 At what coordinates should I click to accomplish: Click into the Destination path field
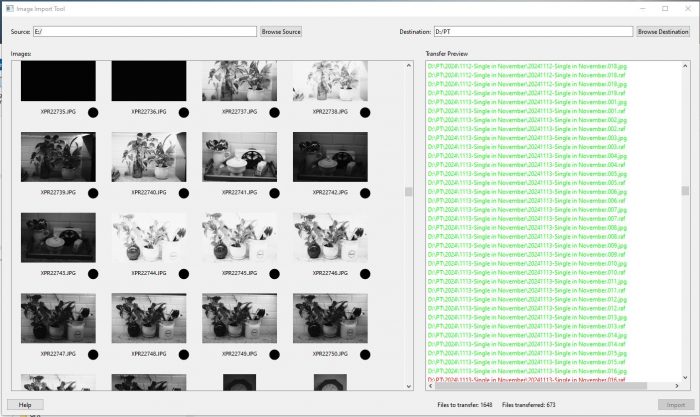(532, 32)
